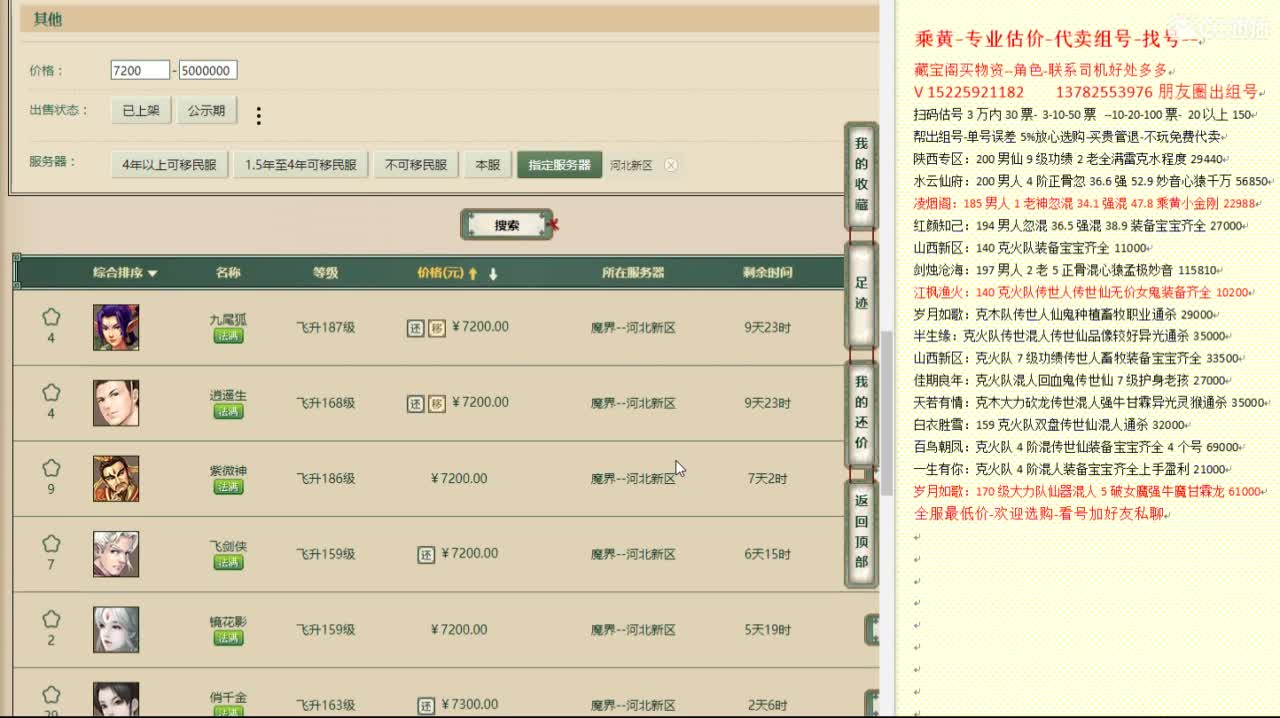Select 本服 server filter
This screenshot has width=1280, height=718.
point(488,165)
